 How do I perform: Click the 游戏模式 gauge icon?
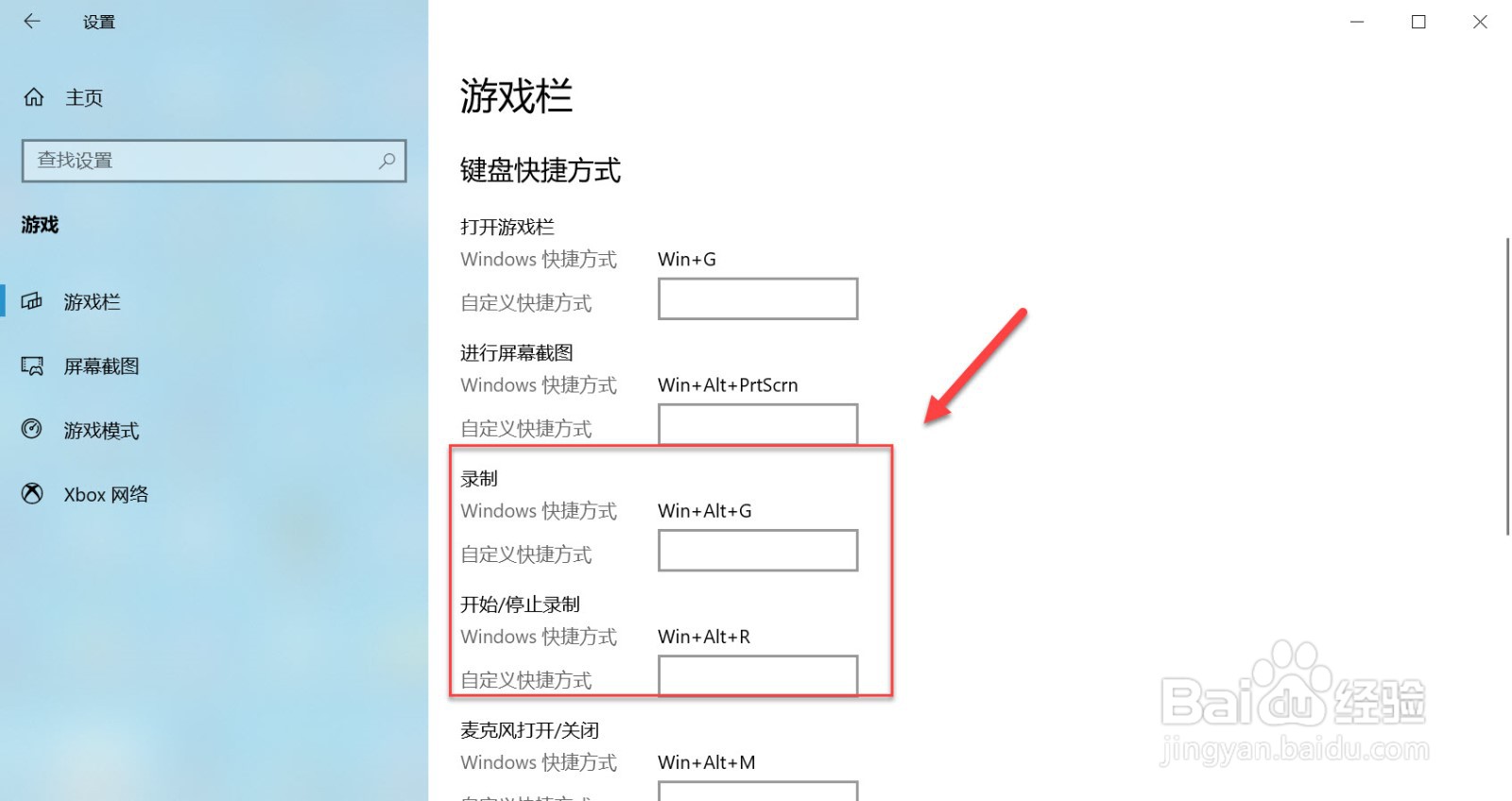pos(32,430)
